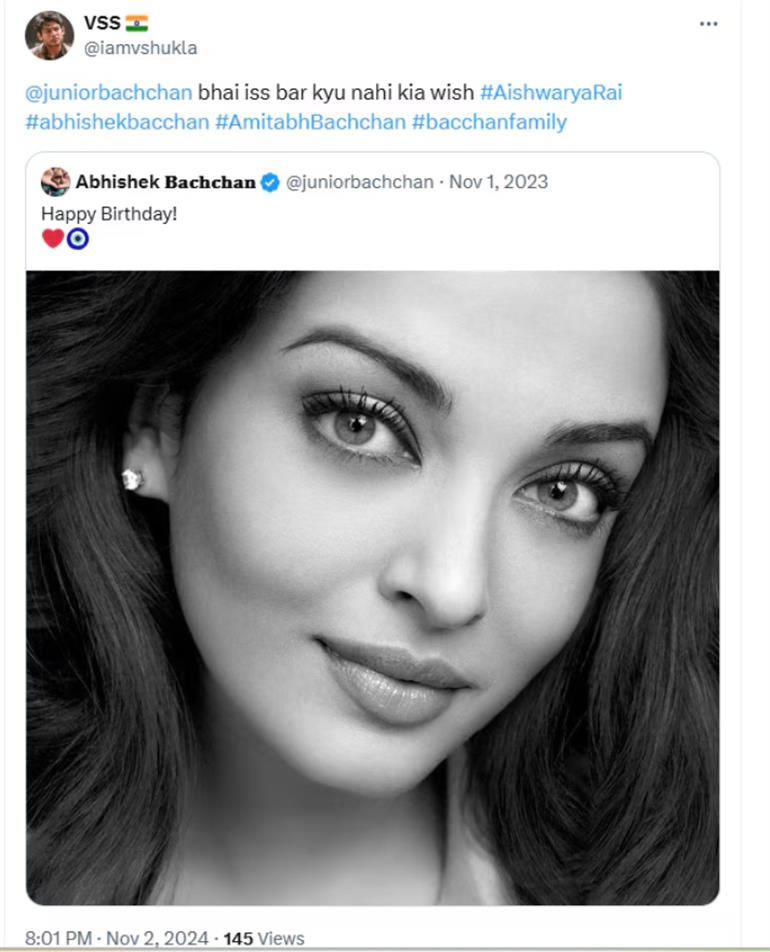Open VSS display name profile link
The height and width of the screenshot is (952, 770).
click(x=102, y=23)
